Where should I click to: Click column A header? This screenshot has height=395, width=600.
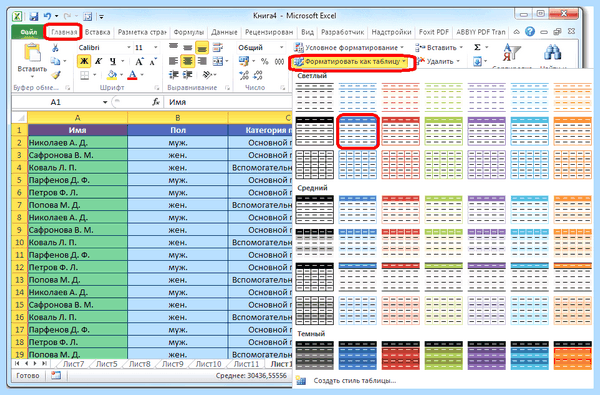pyautogui.click(x=77, y=118)
